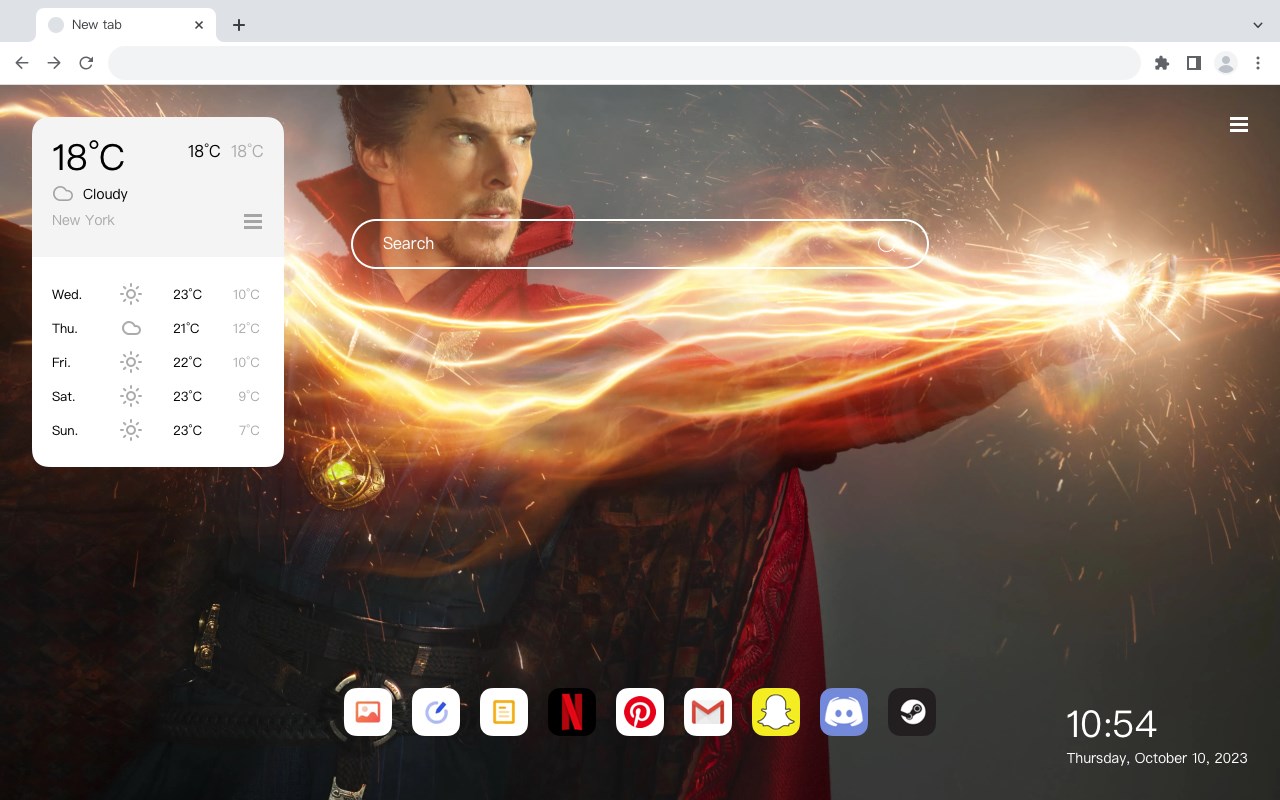Expand the tab search chevron
This screenshot has width=1280, height=800.
click(1258, 25)
